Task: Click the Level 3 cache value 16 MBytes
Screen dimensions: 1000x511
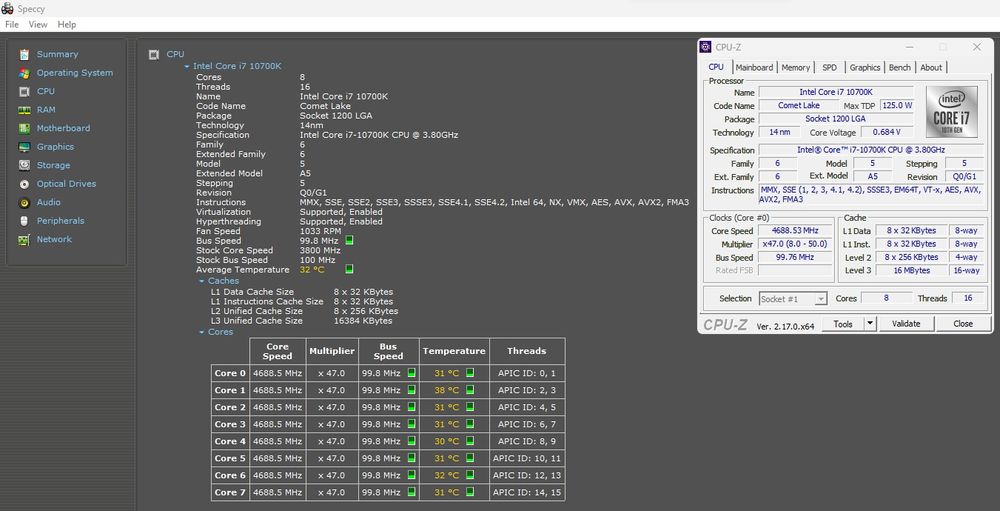Action: pyautogui.click(x=911, y=271)
